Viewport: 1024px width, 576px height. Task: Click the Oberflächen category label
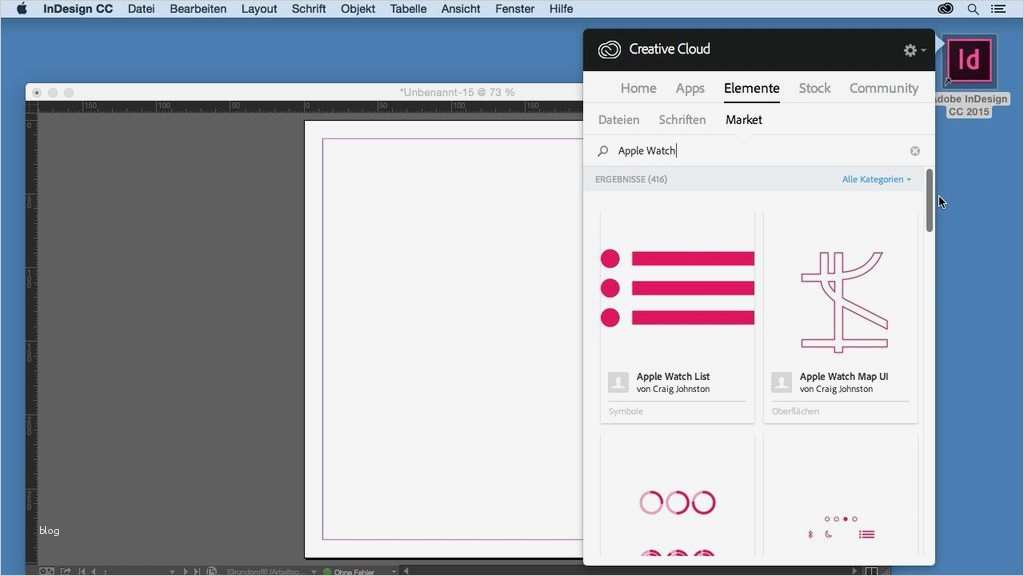tap(795, 411)
